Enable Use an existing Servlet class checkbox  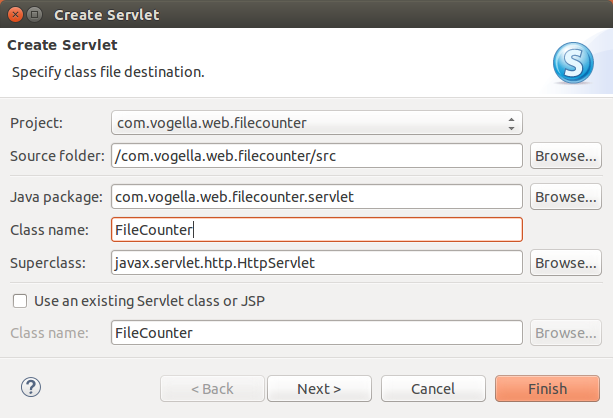20,301
